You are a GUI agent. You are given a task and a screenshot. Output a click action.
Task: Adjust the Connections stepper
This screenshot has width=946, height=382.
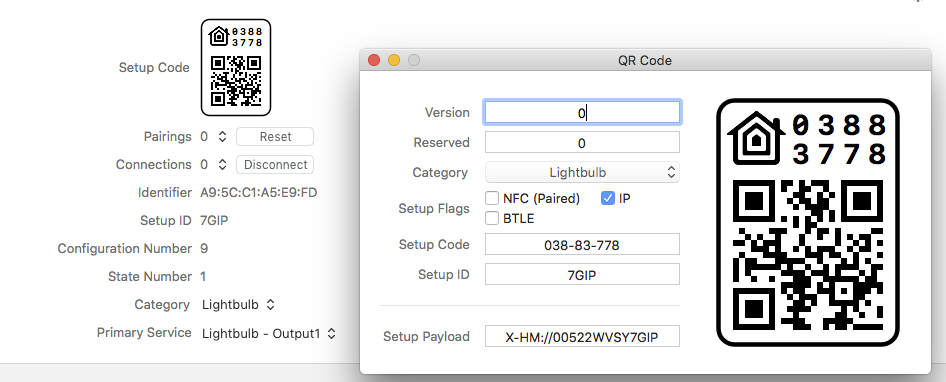click(222, 164)
